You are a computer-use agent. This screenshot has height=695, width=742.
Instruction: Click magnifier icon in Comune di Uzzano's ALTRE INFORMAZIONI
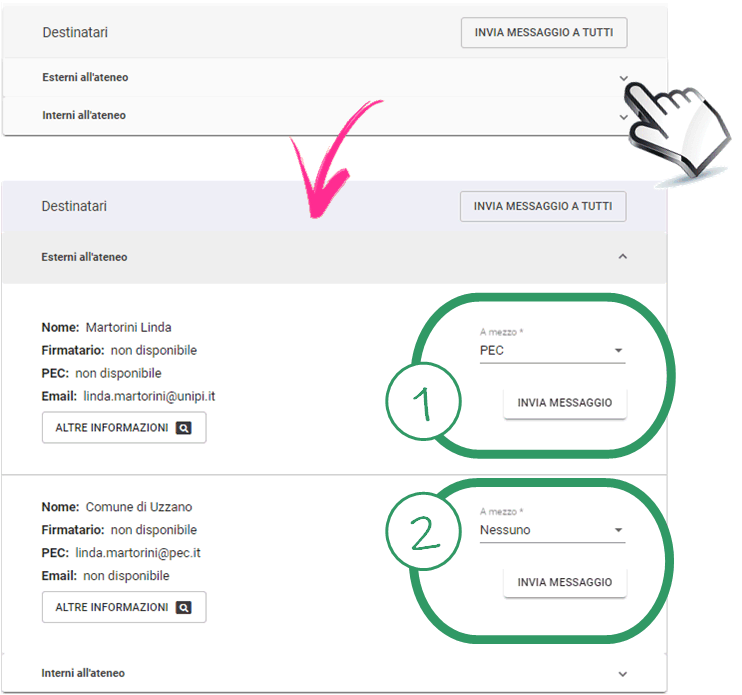pyautogui.click(x=184, y=607)
